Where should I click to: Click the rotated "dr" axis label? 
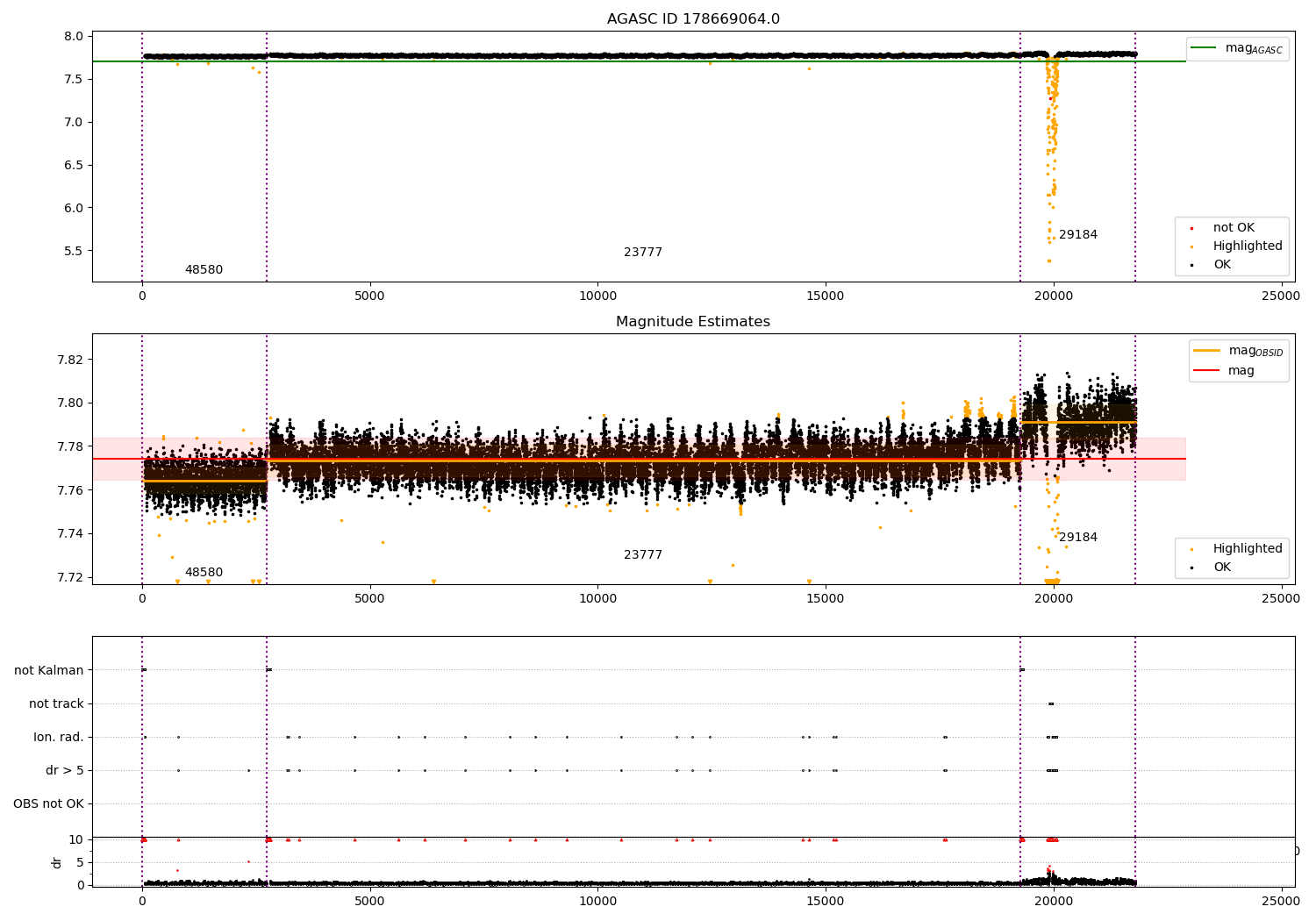click(57, 862)
